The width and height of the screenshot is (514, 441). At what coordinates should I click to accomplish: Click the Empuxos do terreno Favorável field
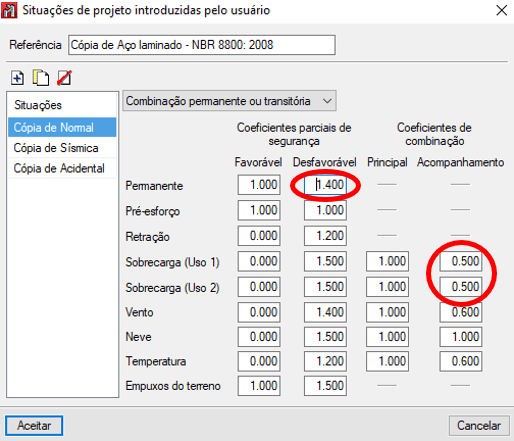259,386
